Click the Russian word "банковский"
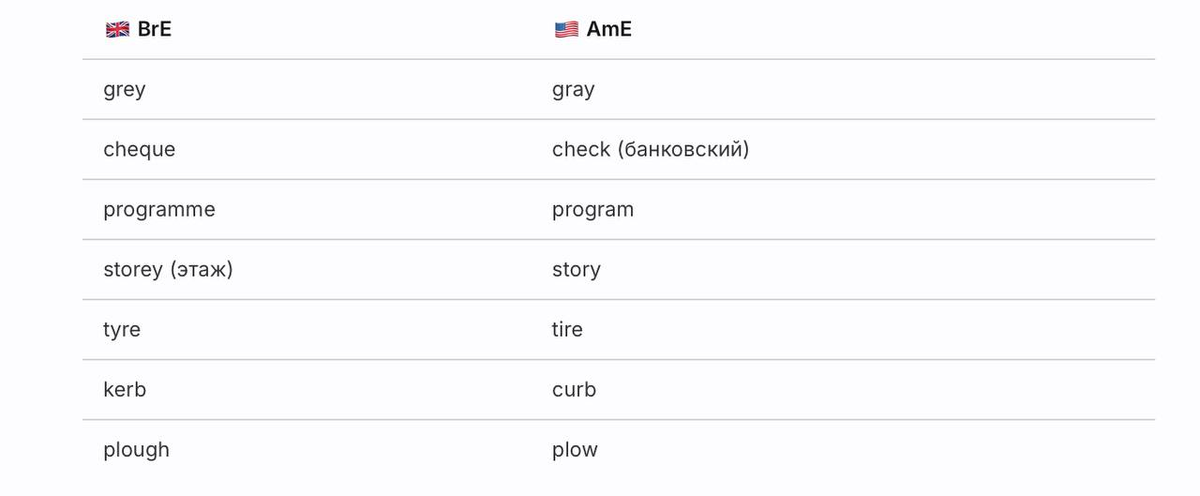 pos(683,150)
